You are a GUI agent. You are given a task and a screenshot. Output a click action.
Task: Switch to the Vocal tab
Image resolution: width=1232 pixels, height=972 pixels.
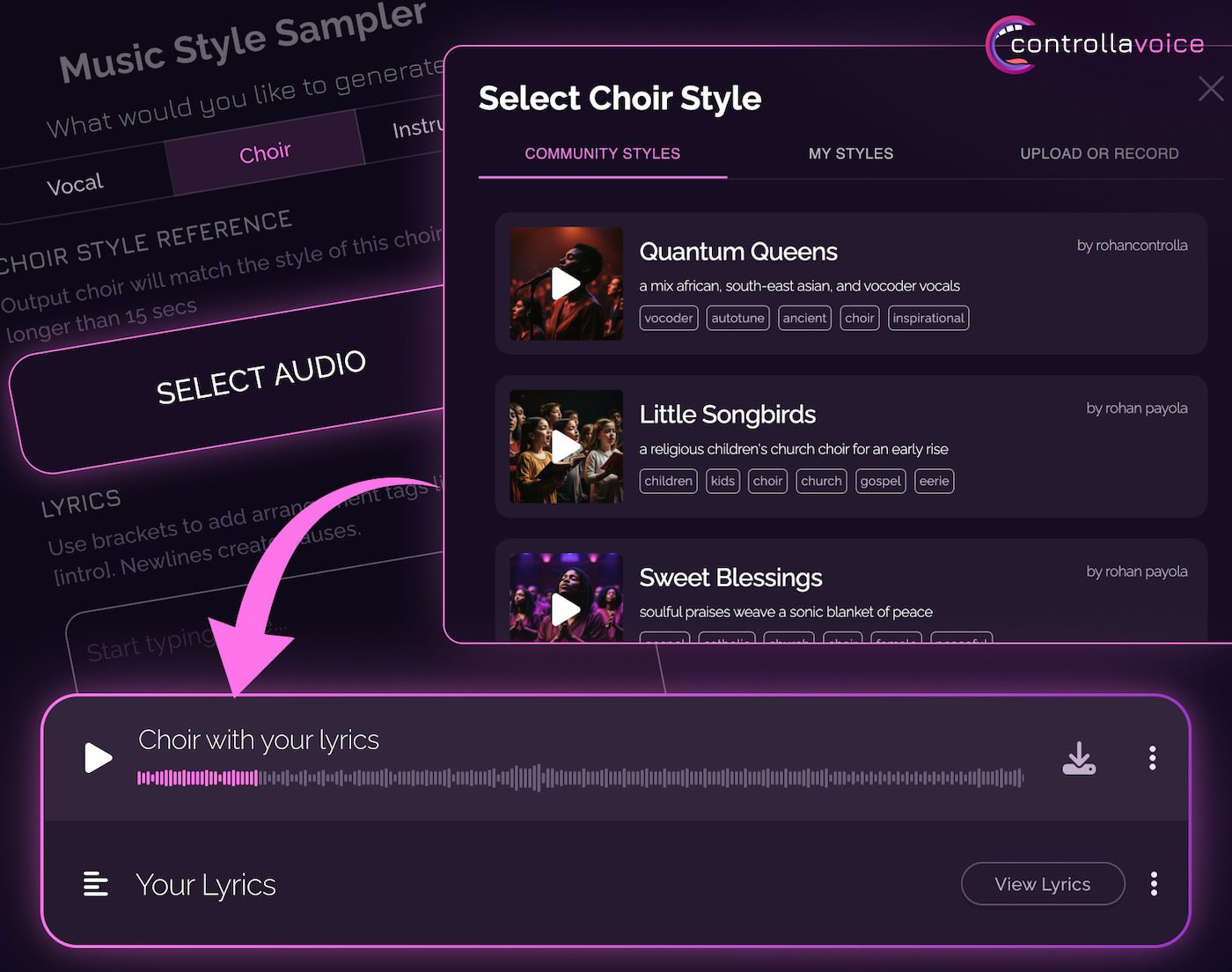coord(76,185)
